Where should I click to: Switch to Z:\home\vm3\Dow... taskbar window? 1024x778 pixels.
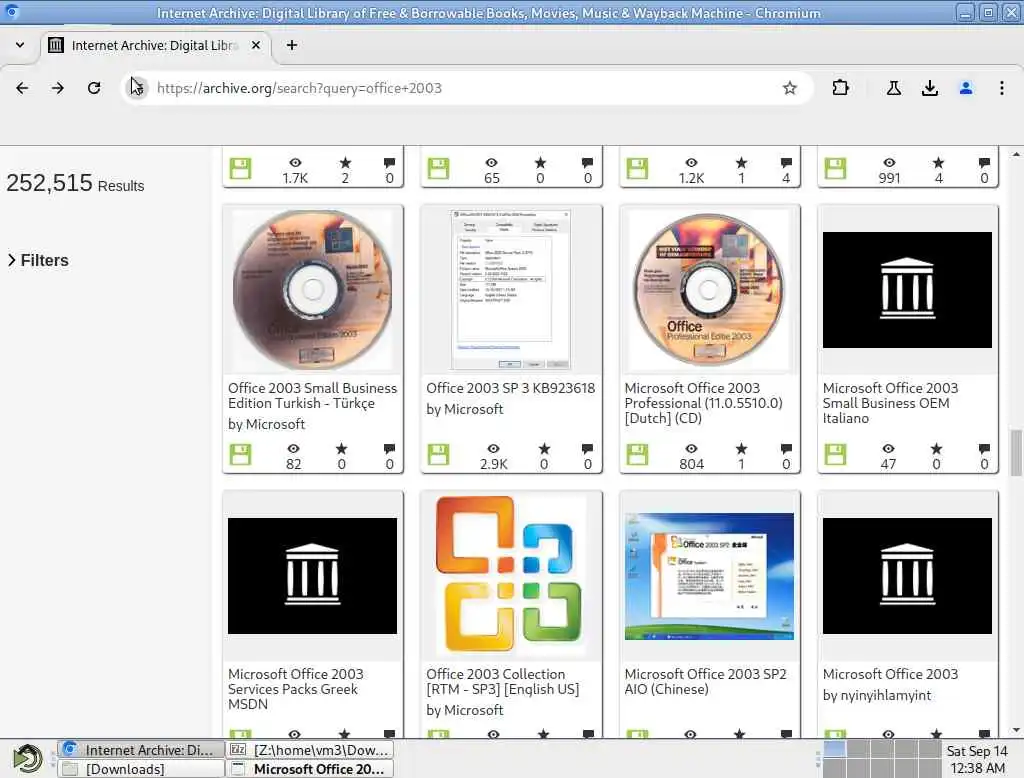(310, 750)
